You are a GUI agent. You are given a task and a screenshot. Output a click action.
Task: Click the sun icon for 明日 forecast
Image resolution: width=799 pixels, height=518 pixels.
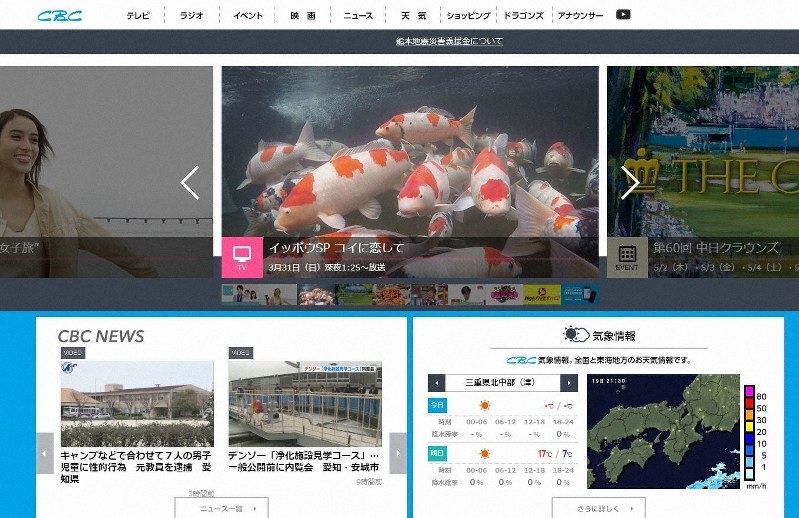(x=485, y=453)
